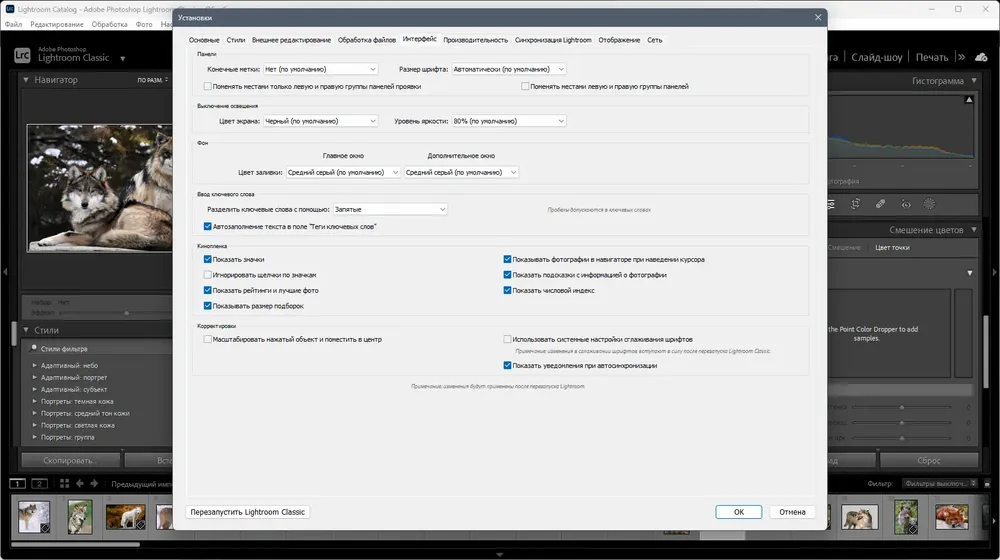Switch to second monitor display button
This screenshot has width=1000, height=560.
pyautogui.click(x=40, y=483)
